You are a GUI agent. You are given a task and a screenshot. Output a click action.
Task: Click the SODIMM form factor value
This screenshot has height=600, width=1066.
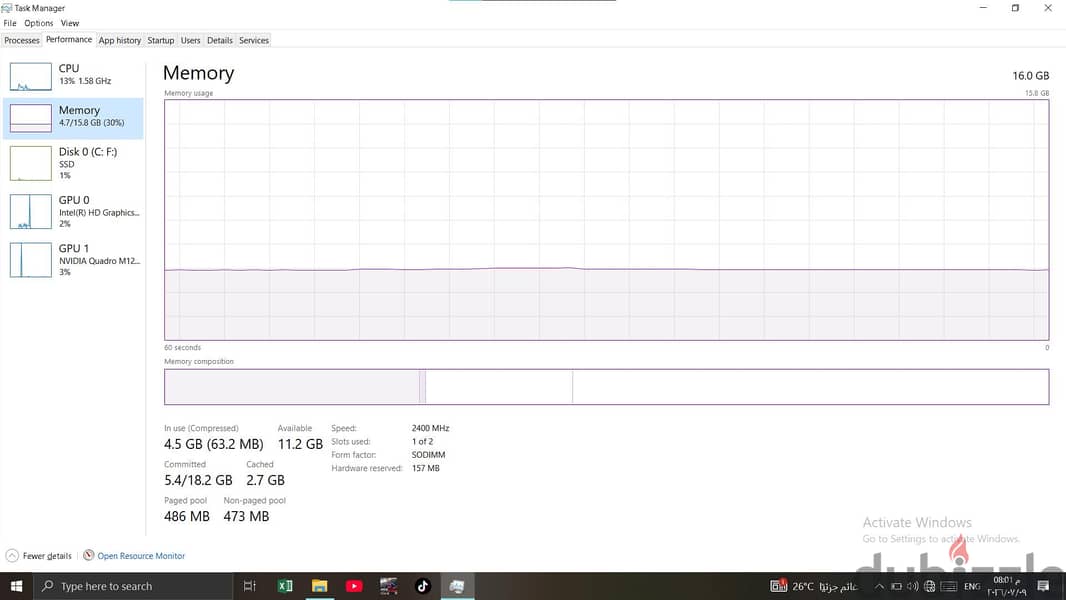(428, 455)
